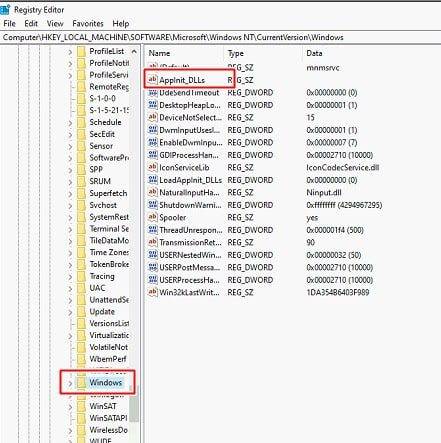Expand the Superfetch key
The height and width of the screenshot is (443, 441).
(70, 194)
